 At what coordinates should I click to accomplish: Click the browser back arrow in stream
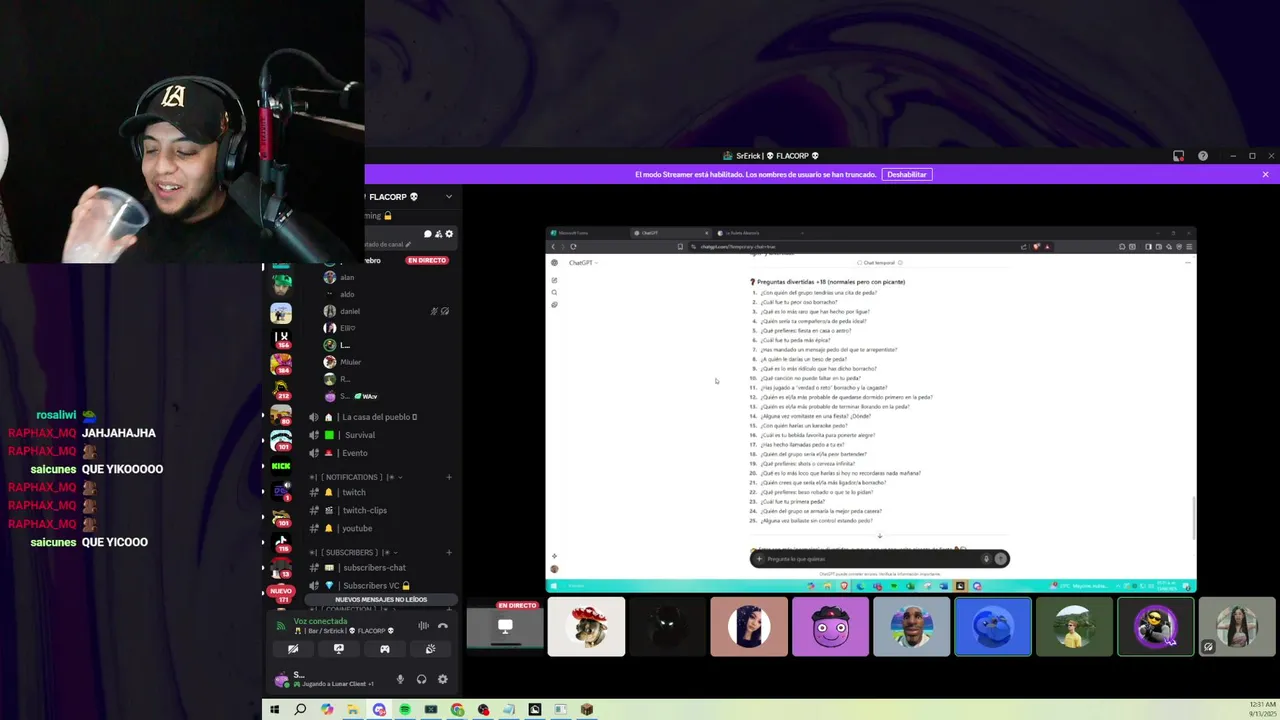pos(553,246)
